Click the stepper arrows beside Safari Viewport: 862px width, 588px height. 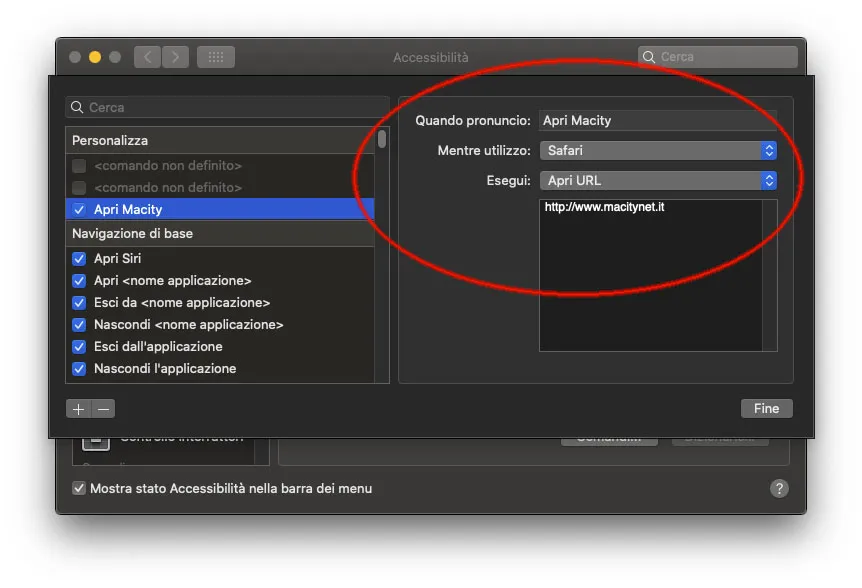pyautogui.click(x=768, y=150)
